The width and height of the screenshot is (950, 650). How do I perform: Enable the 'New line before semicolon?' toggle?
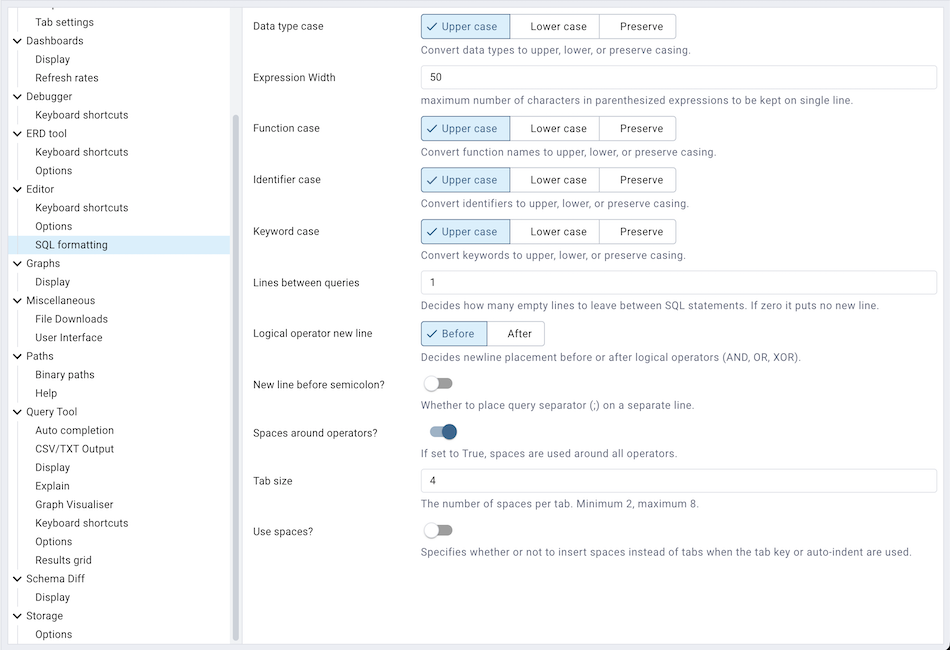[438, 382]
